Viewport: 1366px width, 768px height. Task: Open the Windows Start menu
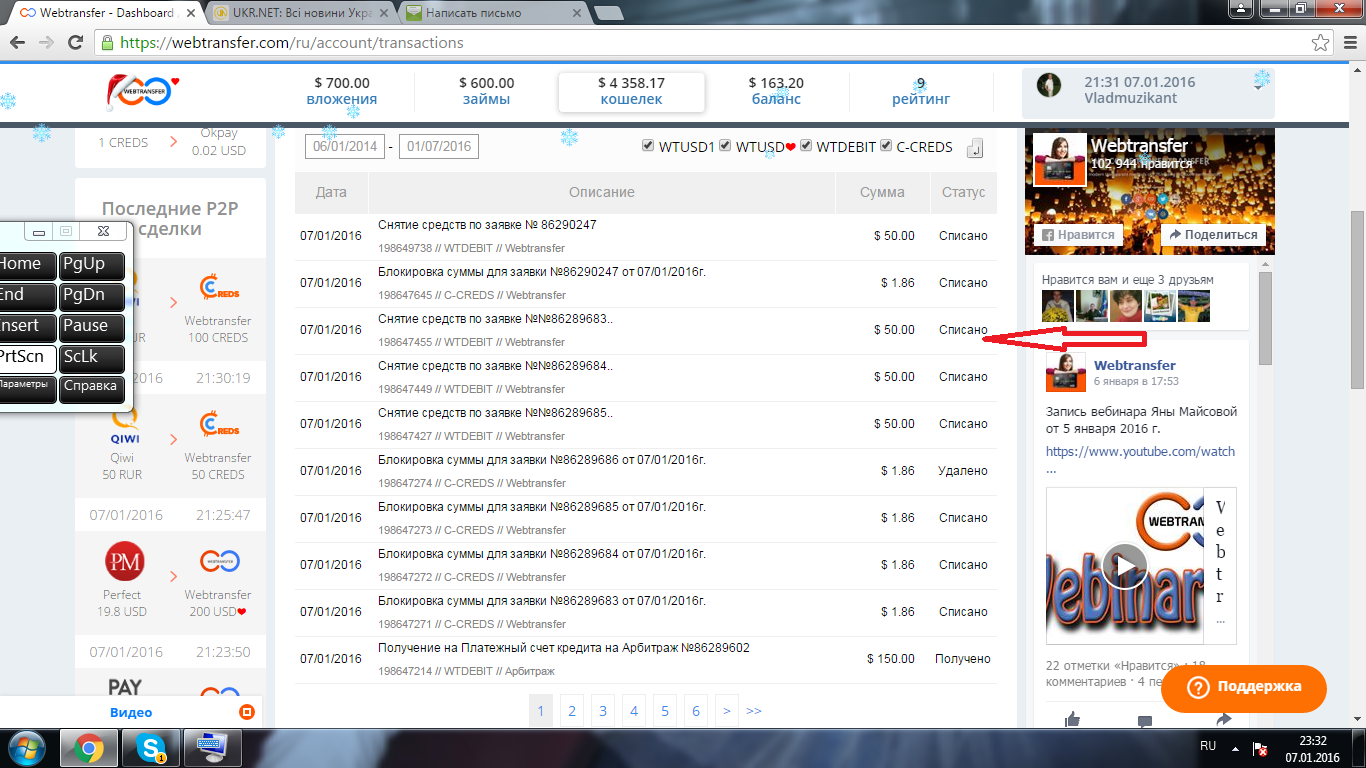[26, 748]
